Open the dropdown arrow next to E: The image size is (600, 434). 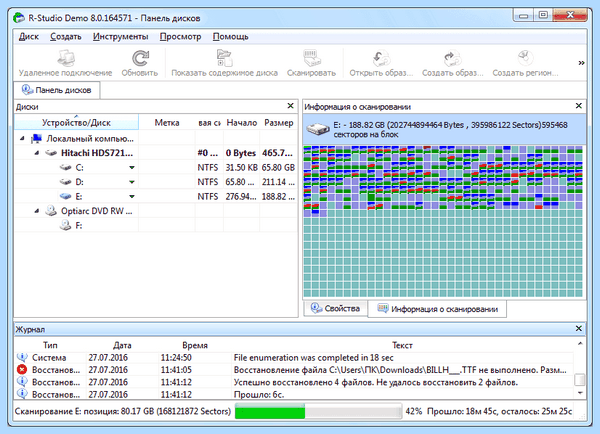pyautogui.click(x=132, y=196)
